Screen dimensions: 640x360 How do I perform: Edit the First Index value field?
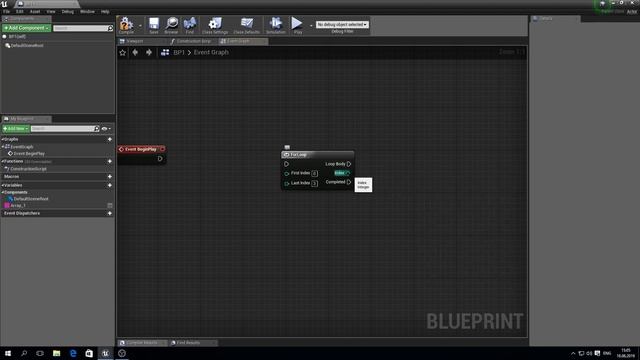[x=314, y=173]
